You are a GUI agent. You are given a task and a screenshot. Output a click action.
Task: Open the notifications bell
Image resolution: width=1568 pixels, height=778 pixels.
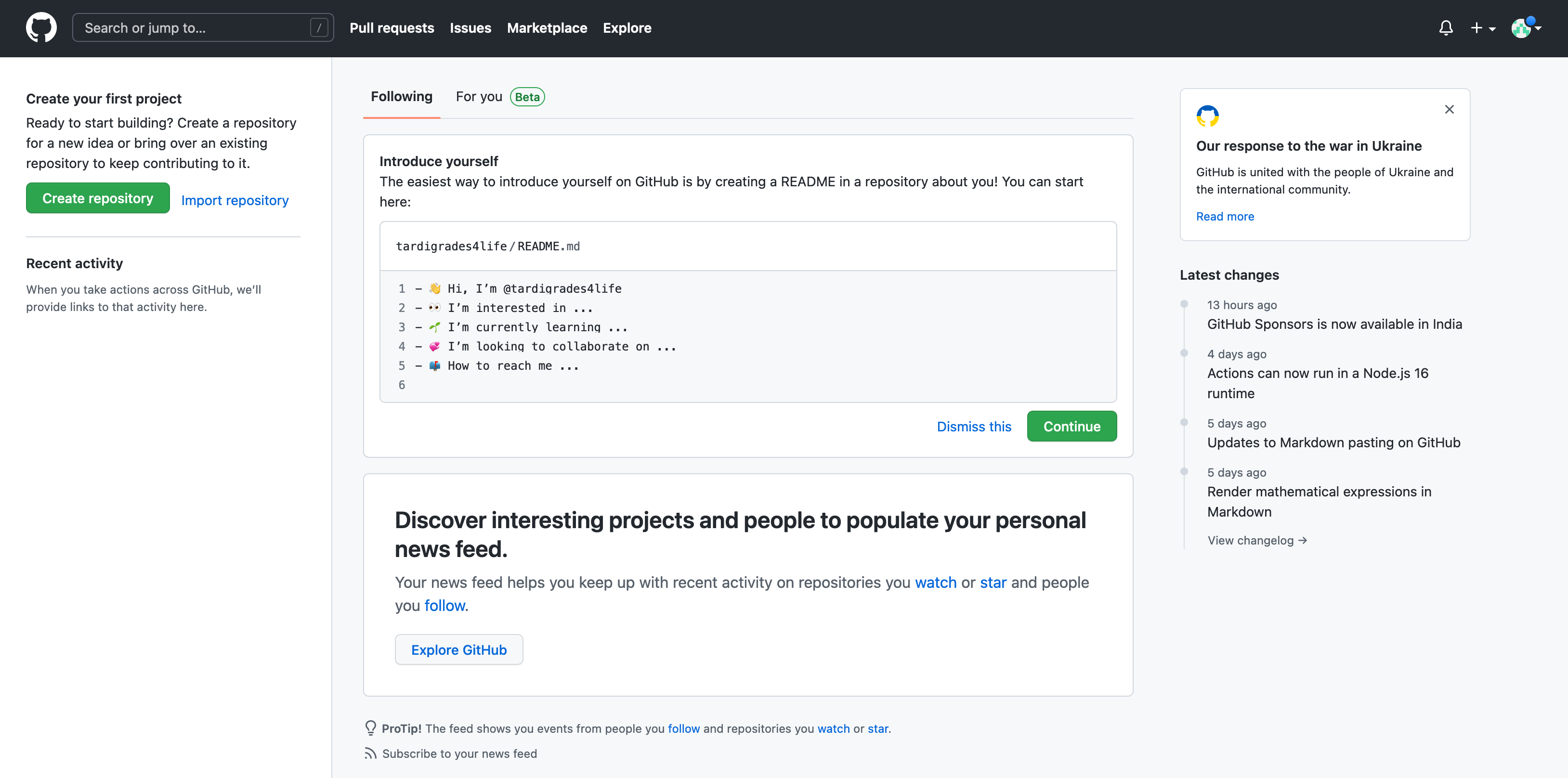tap(1446, 28)
